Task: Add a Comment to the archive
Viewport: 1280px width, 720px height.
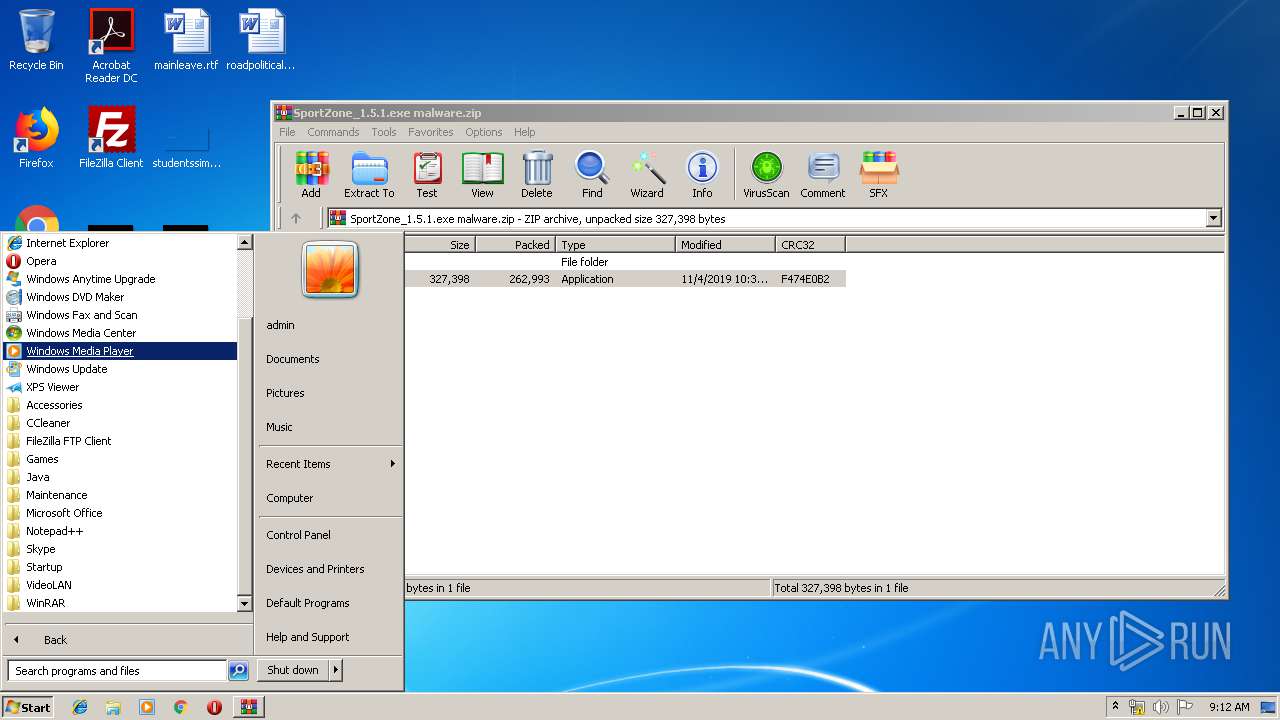Action: (x=823, y=175)
